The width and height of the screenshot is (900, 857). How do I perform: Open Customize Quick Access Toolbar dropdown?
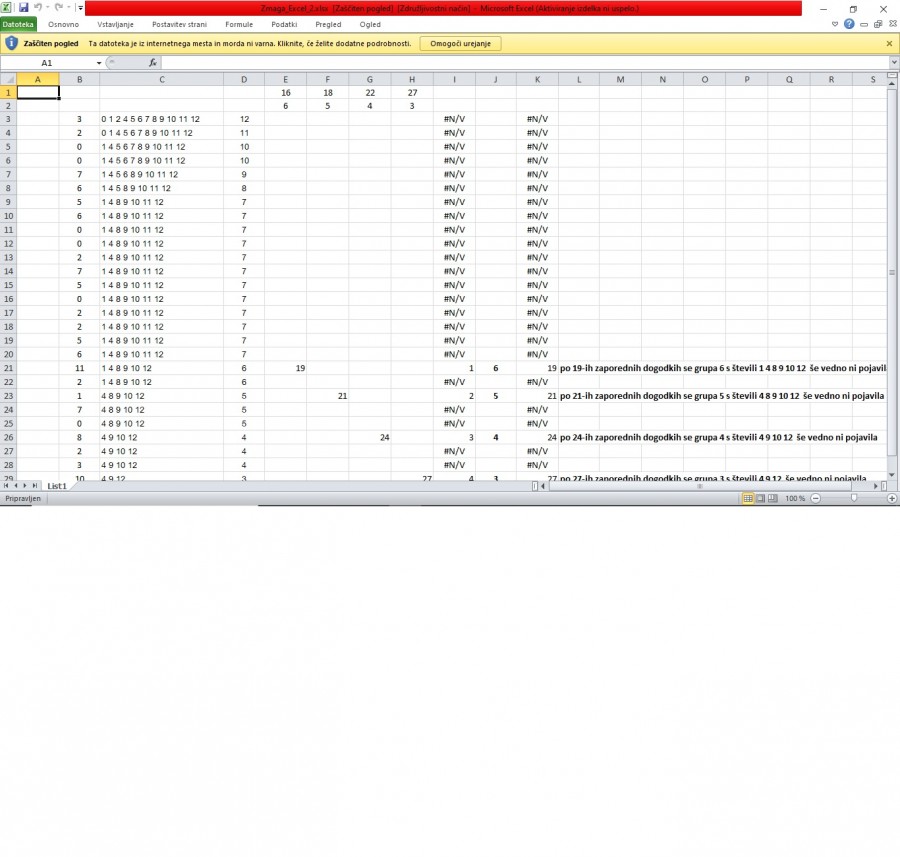coord(79,8)
